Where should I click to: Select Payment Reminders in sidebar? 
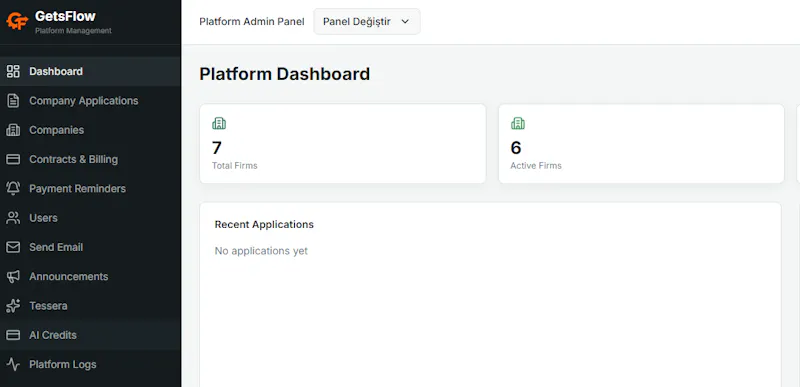(90, 189)
